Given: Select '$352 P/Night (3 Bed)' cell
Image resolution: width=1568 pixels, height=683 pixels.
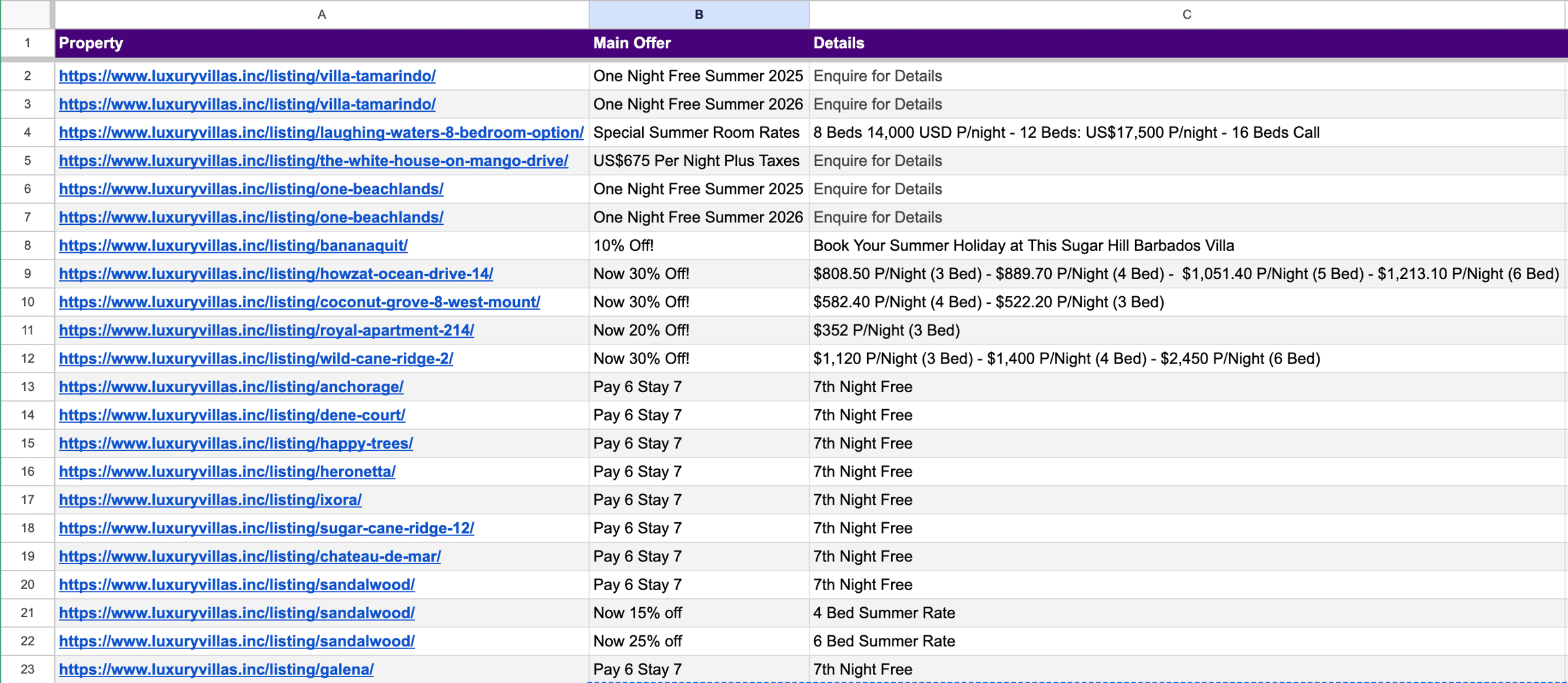Looking at the screenshot, I should pyautogui.click(x=1187, y=330).
